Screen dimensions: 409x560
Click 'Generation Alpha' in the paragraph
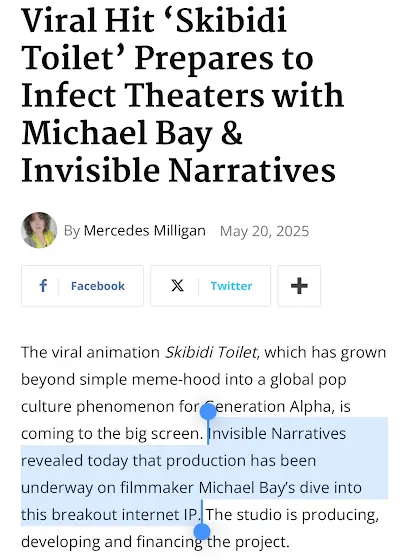point(269,406)
